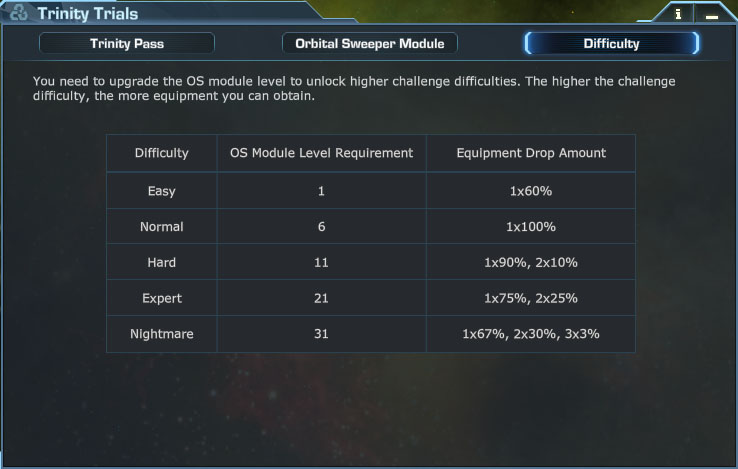Screen dimensions: 738x469
Task: Click the OS Module Level Requirement header
Action: click(x=321, y=153)
